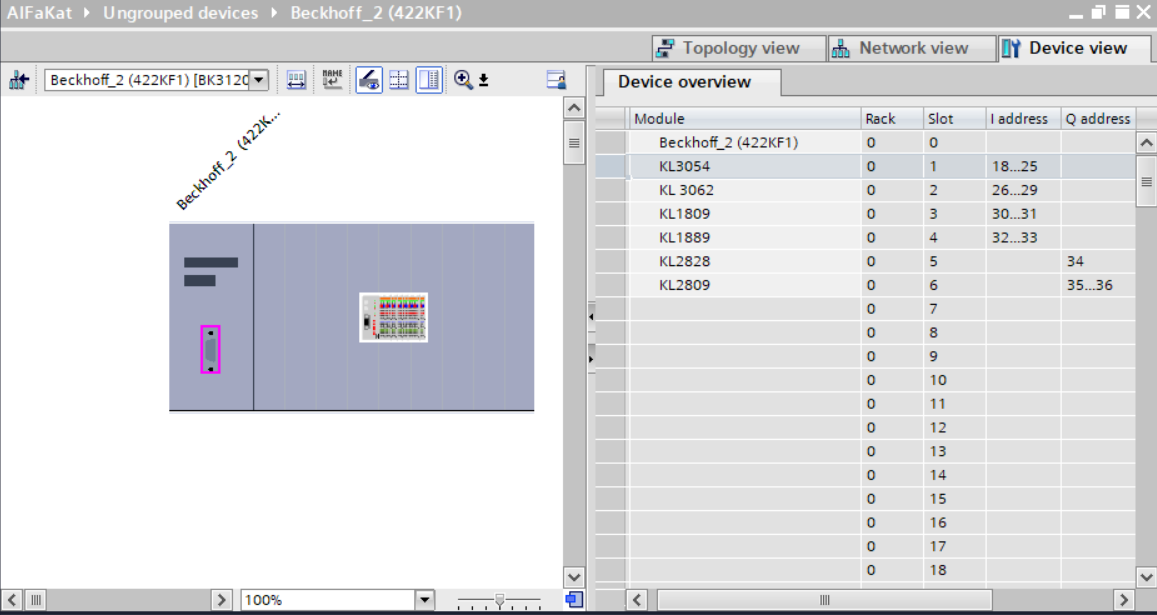Select the Device view tab
The height and width of the screenshot is (615, 1157).
coord(1074,48)
